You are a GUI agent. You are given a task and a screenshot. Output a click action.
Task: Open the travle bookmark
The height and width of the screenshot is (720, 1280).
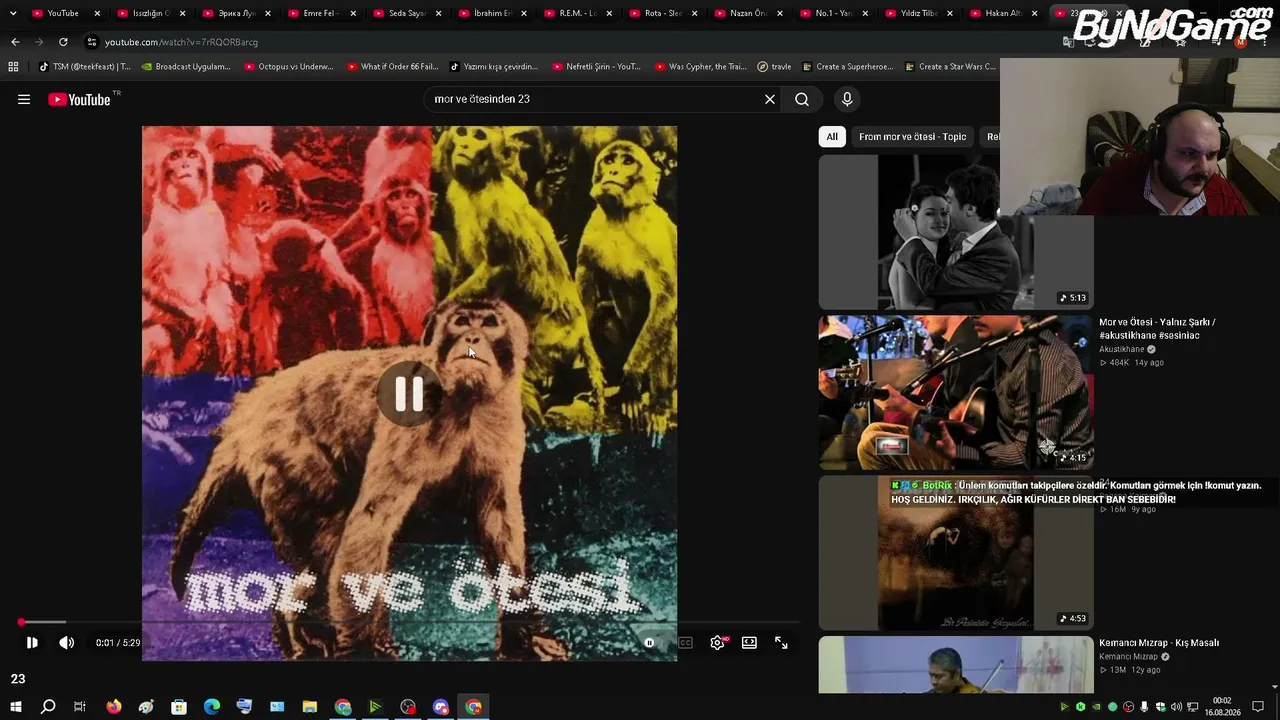pyautogui.click(x=774, y=67)
